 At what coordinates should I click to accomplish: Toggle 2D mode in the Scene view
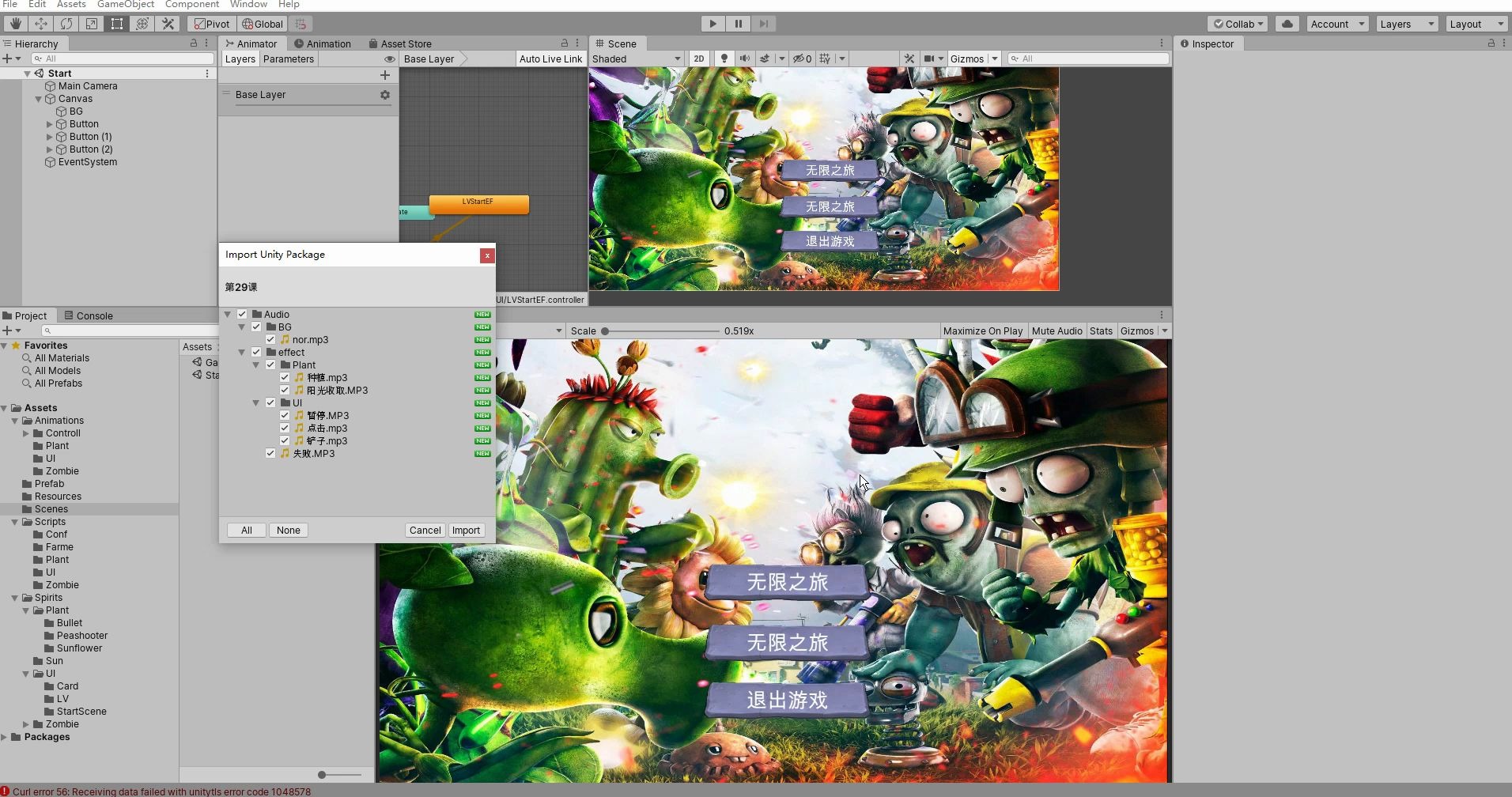tap(699, 58)
